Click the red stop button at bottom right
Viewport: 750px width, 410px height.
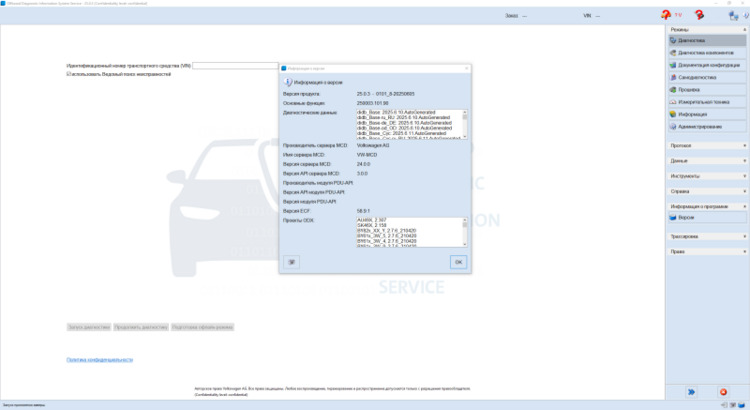pyautogui.click(x=723, y=392)
